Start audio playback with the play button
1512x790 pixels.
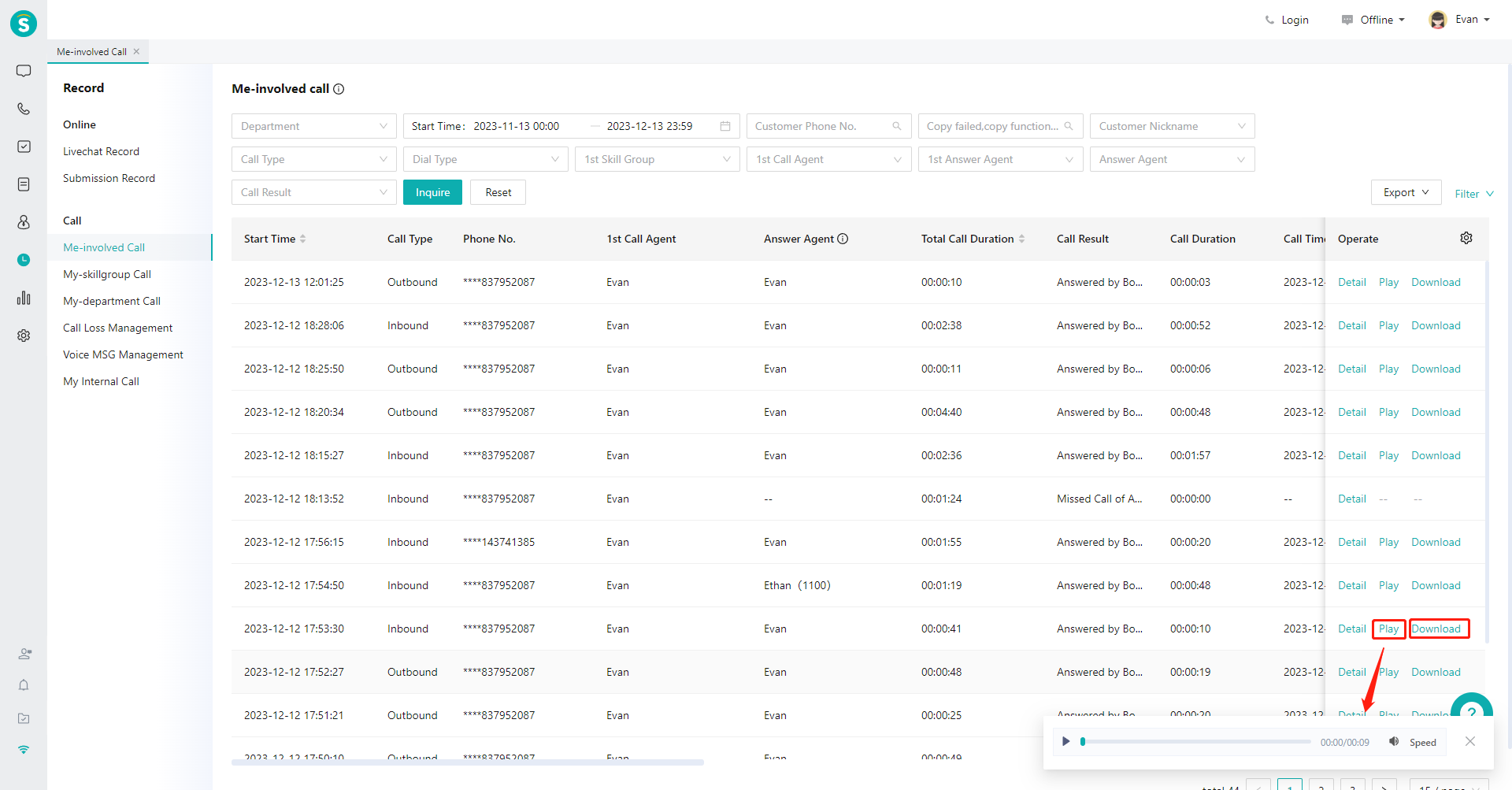pos(1065,741)
